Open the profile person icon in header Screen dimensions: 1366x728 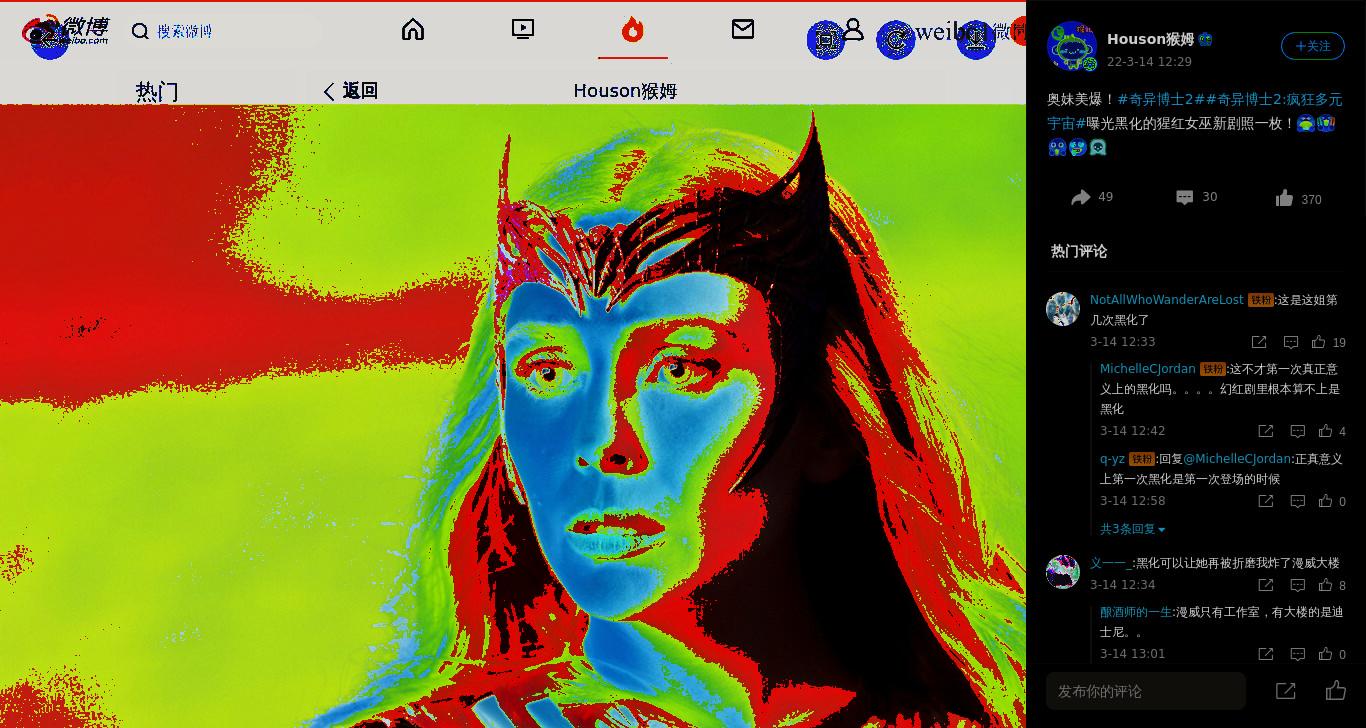(x=853, y=30)
